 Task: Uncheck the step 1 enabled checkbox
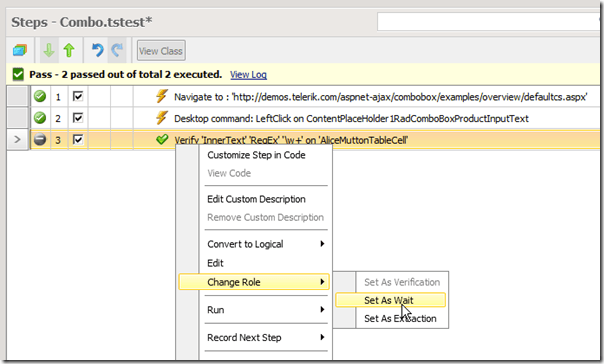[78, 96]
